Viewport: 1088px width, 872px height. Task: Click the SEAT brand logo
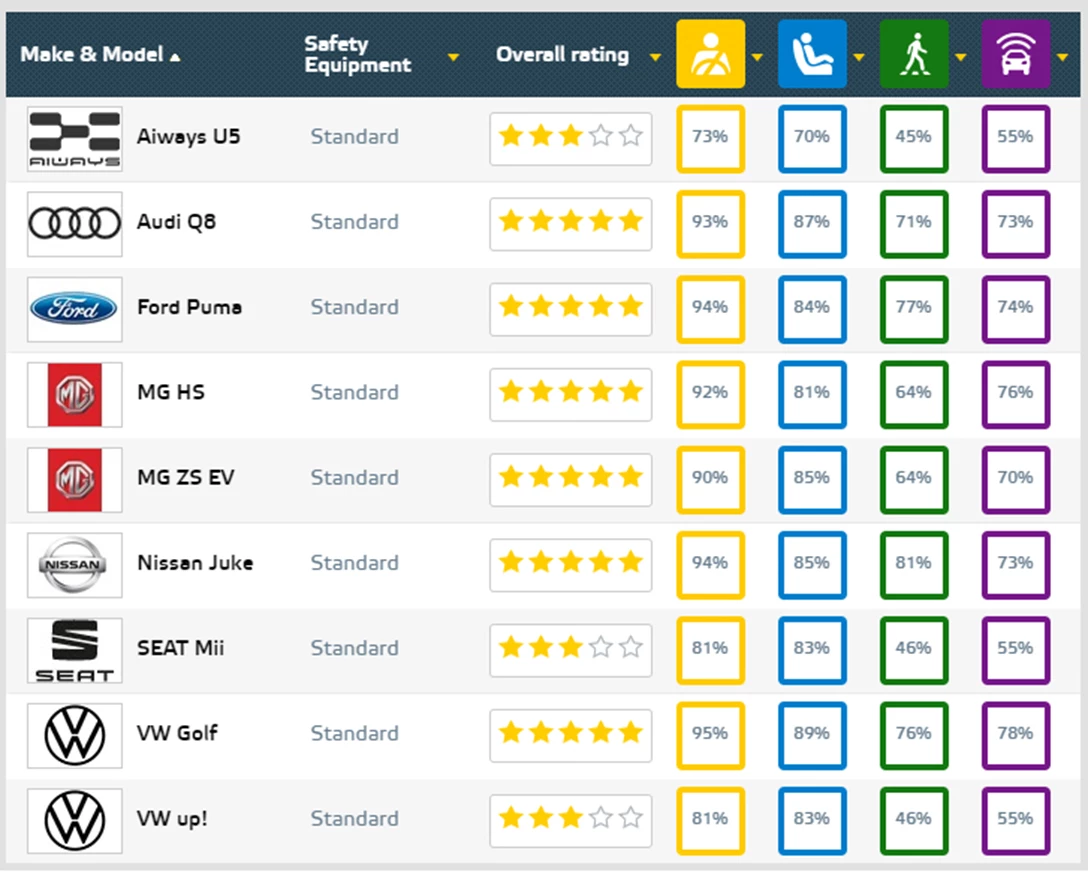click(x=75, y=649)
